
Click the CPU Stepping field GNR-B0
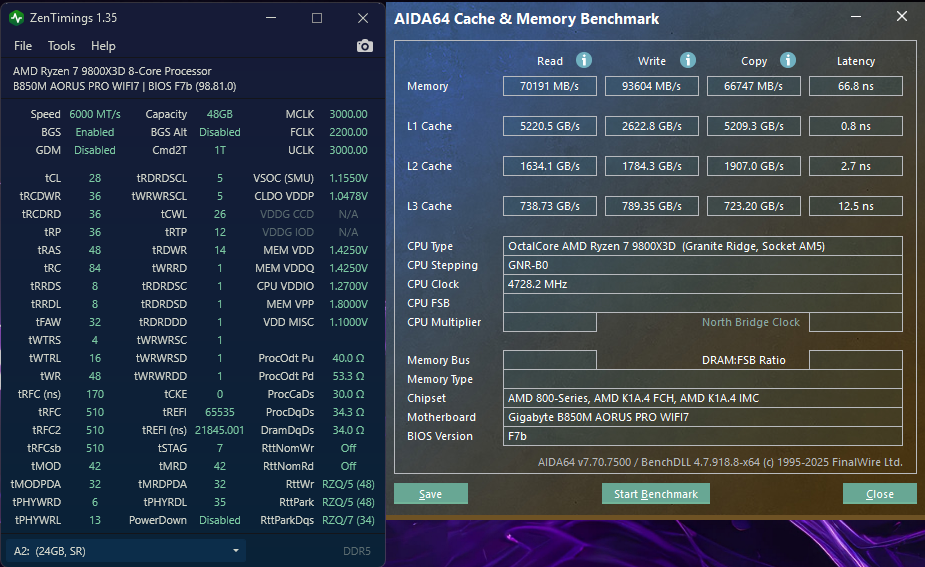(x=703, y=265)
